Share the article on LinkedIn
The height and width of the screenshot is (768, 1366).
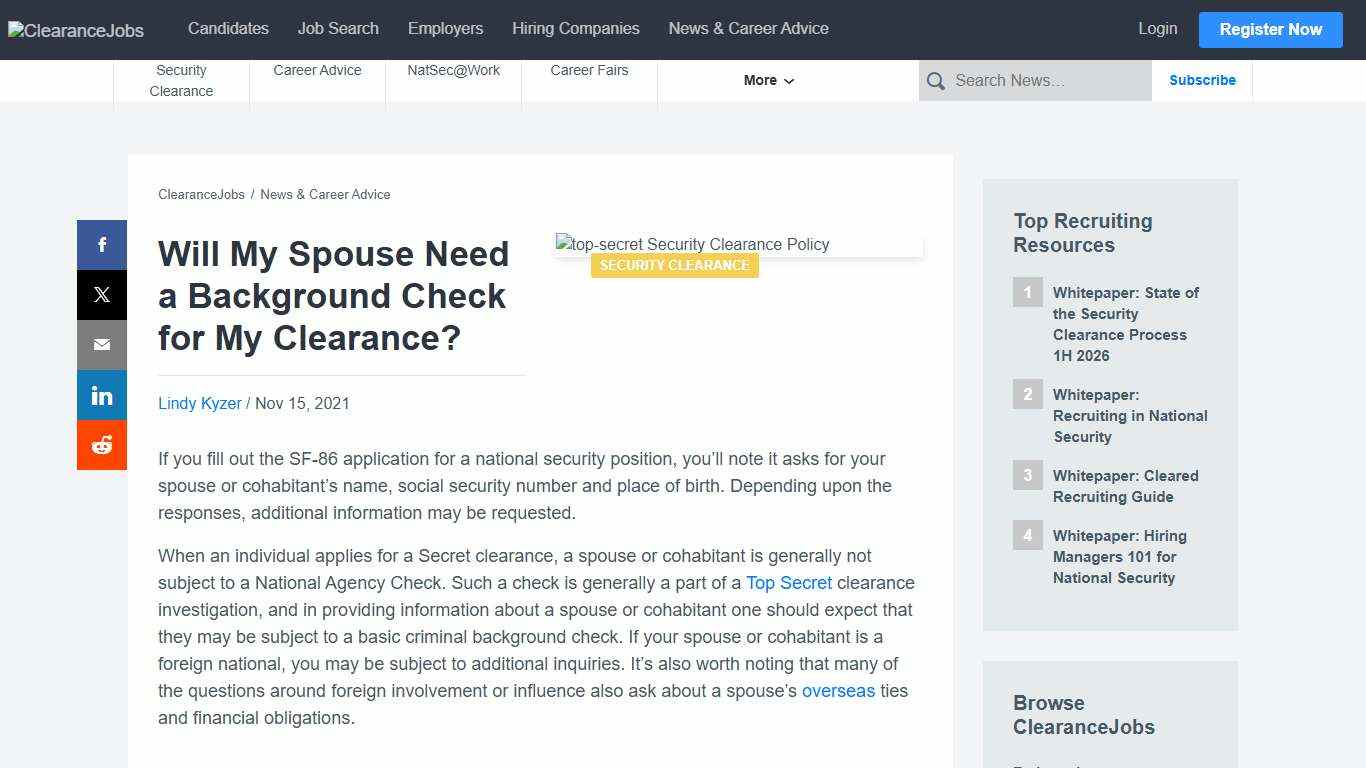101,394
